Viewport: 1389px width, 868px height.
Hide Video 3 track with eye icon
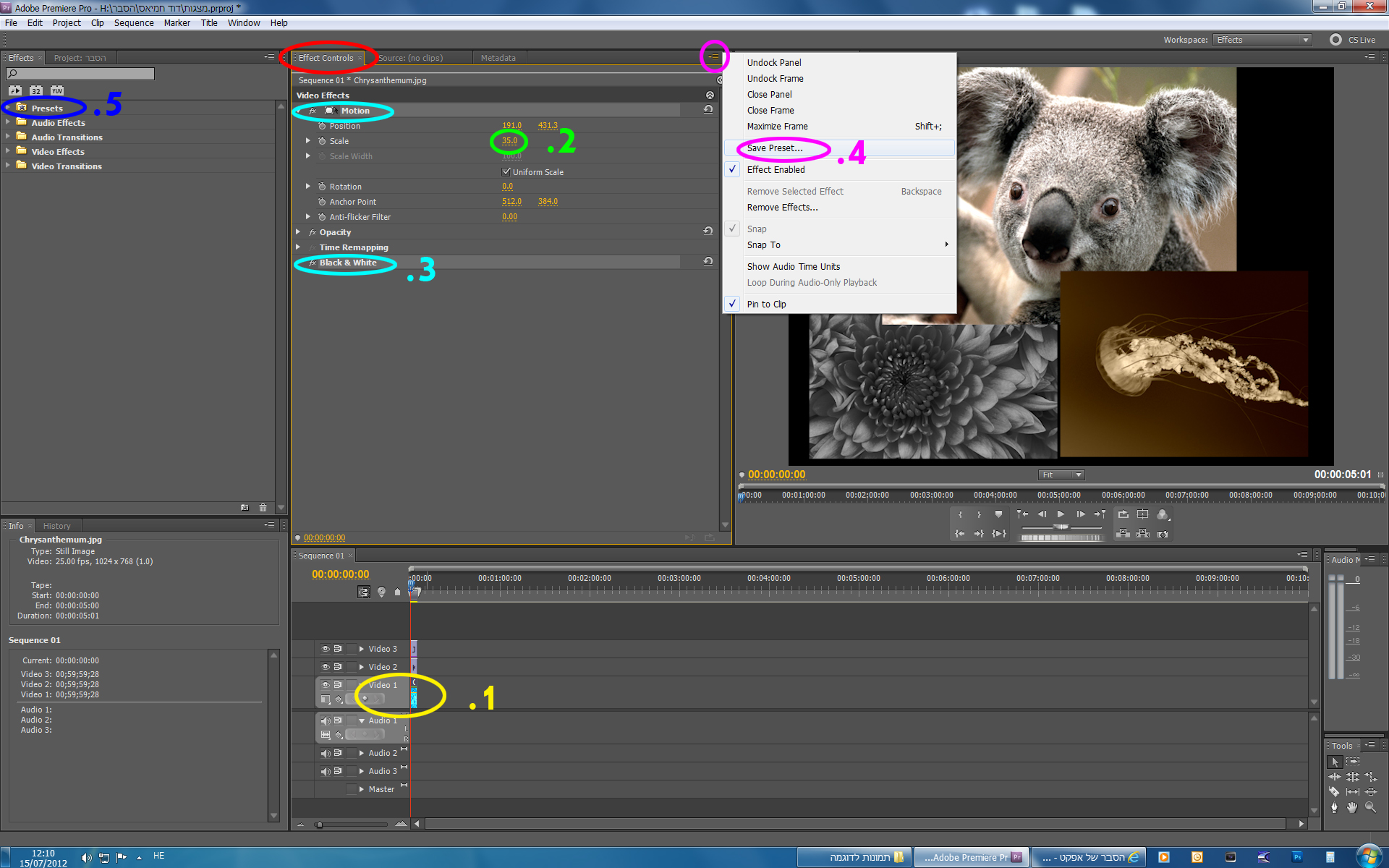(326, 649)
